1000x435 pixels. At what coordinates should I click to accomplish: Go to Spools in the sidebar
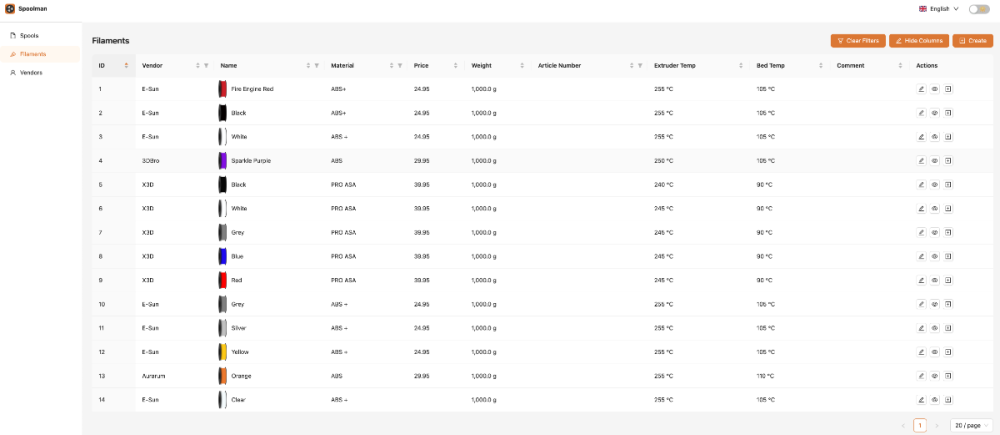click(x=29, y=35)
